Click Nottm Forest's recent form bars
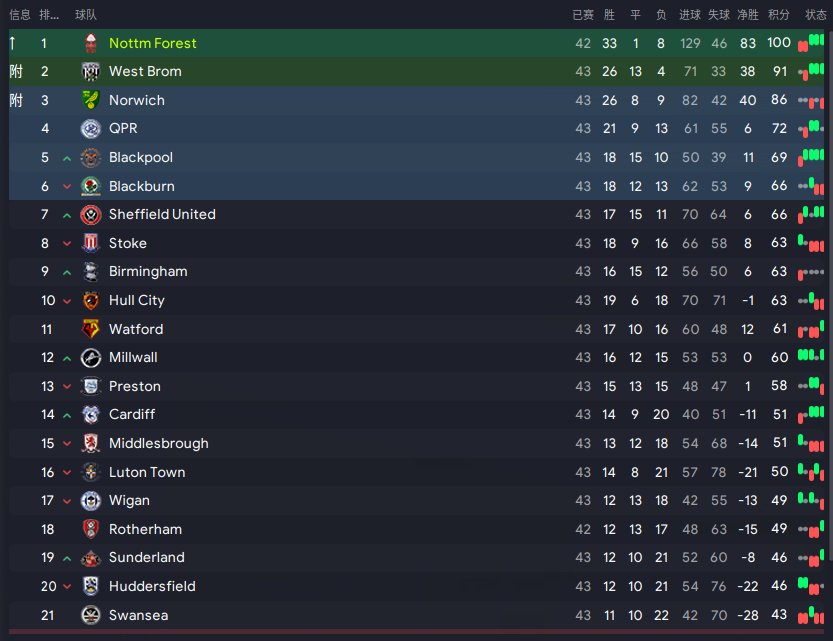 (811, 42)
